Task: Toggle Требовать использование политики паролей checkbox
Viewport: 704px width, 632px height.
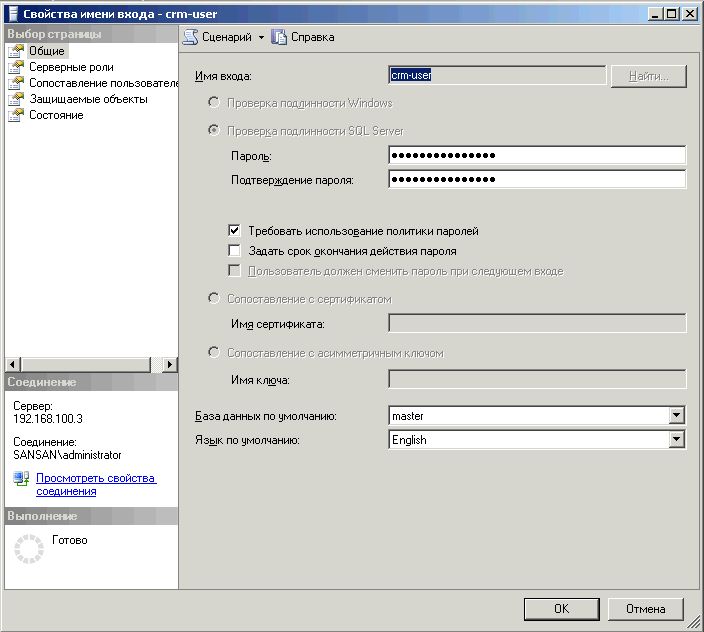Action: tap(234, 231)
